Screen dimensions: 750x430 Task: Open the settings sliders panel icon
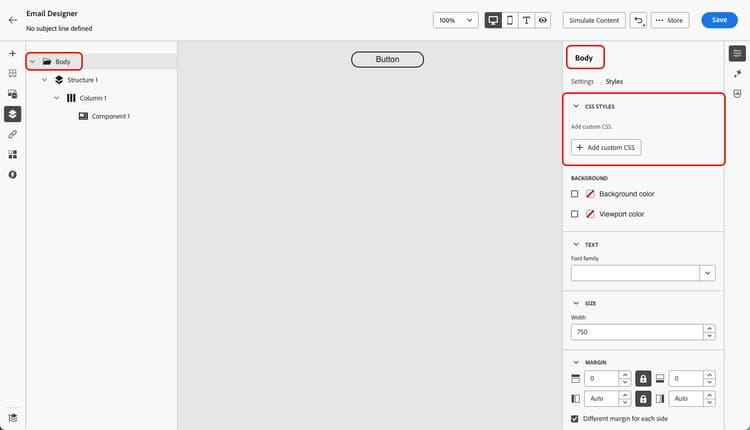click(x=737, y=54)
